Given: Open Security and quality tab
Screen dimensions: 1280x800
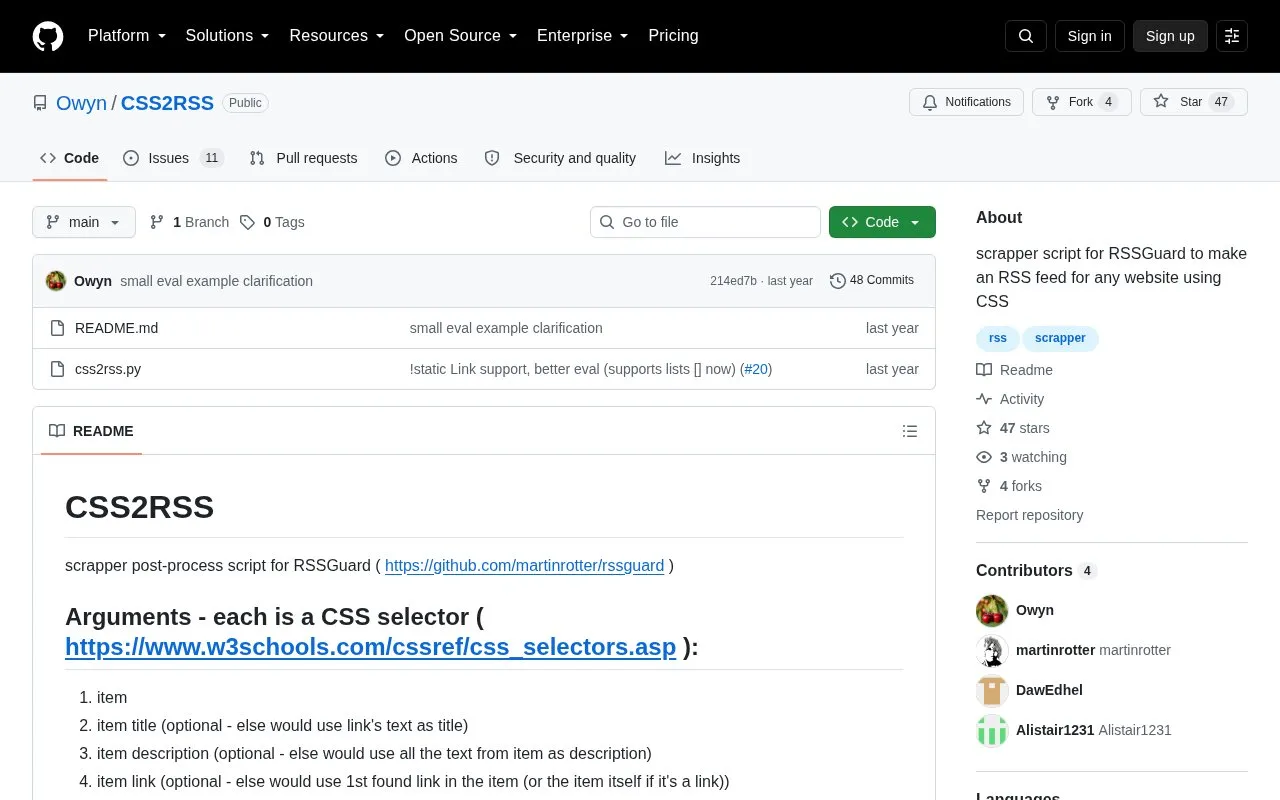Looking at the screenshot, I should click(560, 158).
